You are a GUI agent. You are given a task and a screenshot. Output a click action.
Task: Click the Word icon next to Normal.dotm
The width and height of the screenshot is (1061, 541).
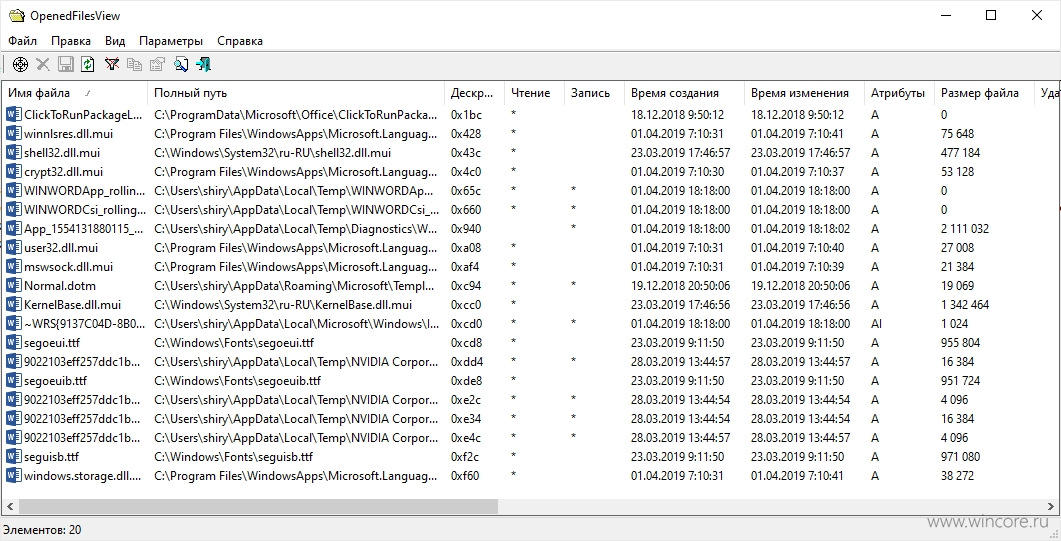pyautogui.click(x=14, y=285)
